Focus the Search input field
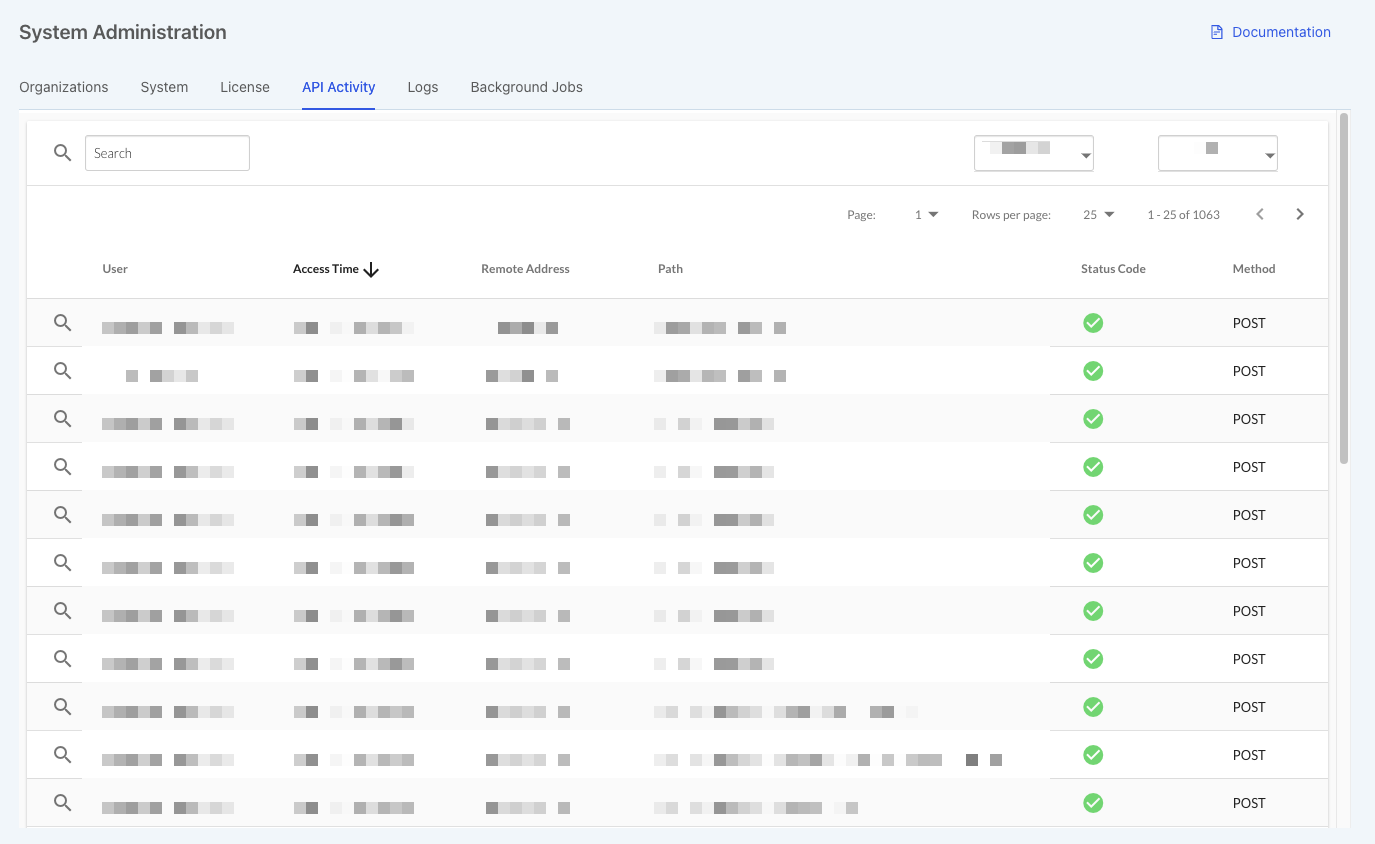The width and height of the screenshot is (1375, 844). 167,153
